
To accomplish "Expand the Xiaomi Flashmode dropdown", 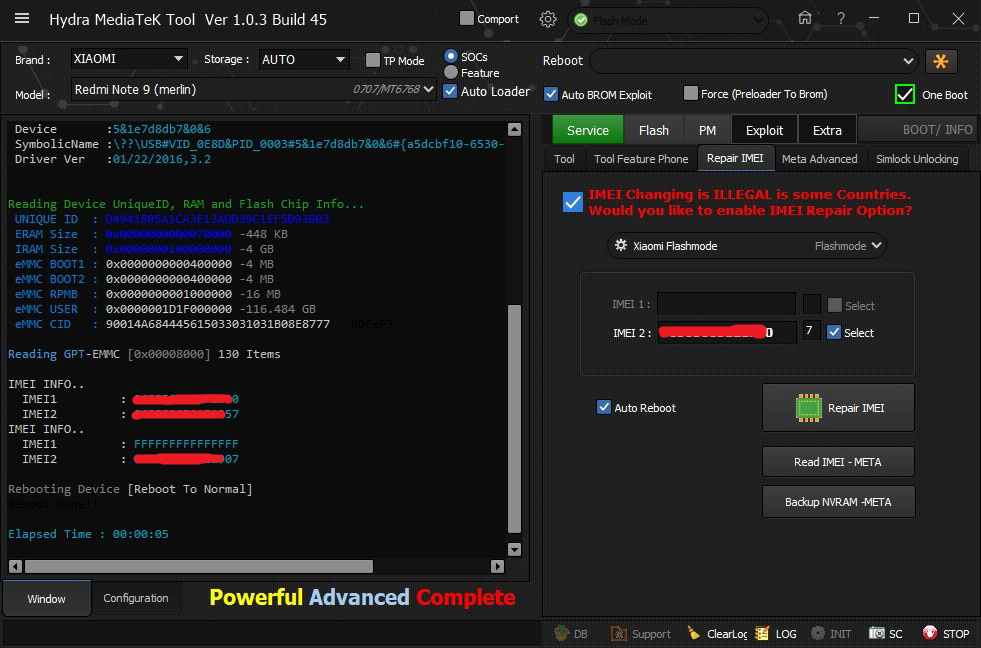I will pyautogui.click(x=748, y=245).
